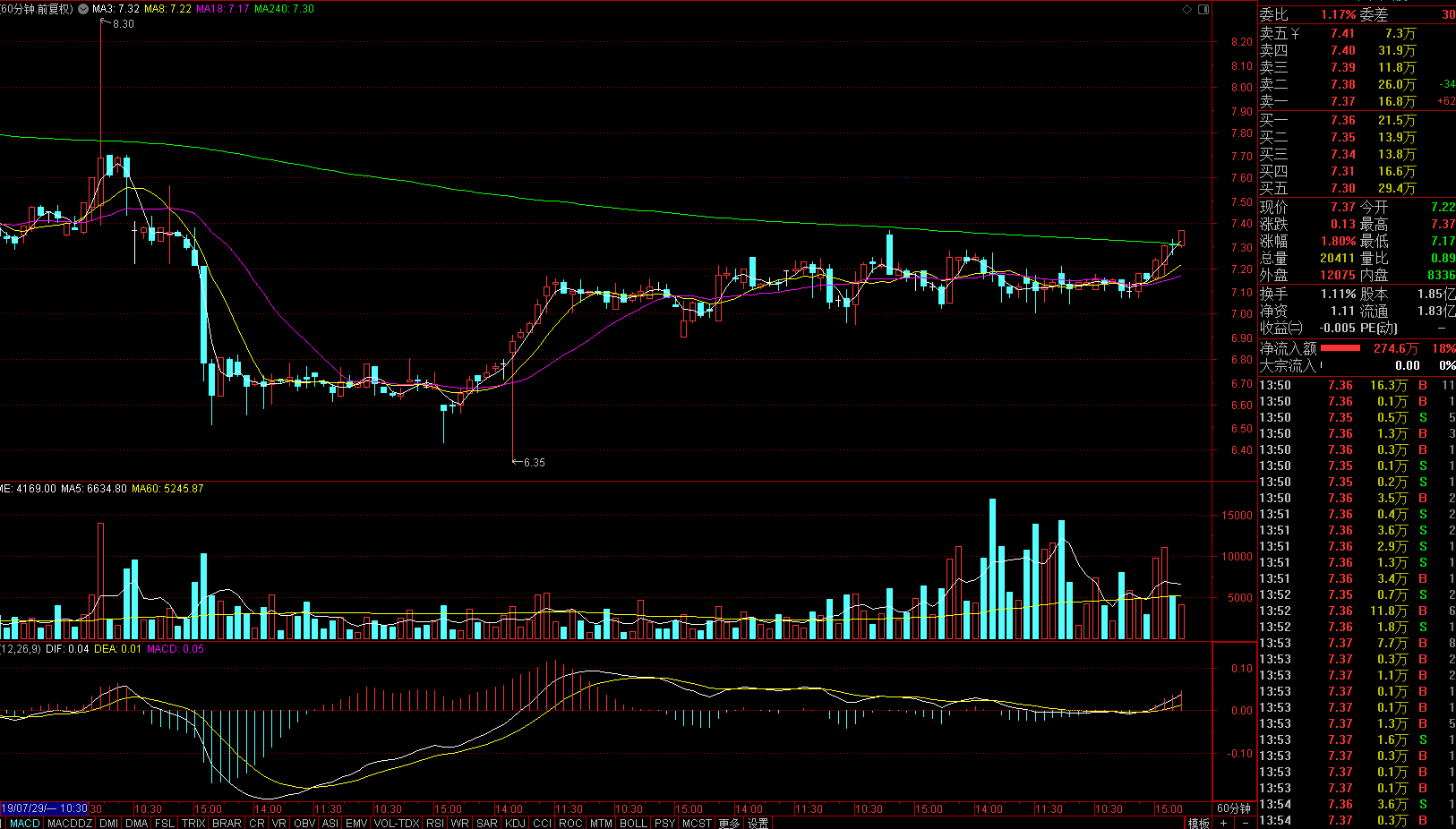Switch to the MACDDZ indicator tab
Screen dimensions: 1456x829
coord(69,823)
